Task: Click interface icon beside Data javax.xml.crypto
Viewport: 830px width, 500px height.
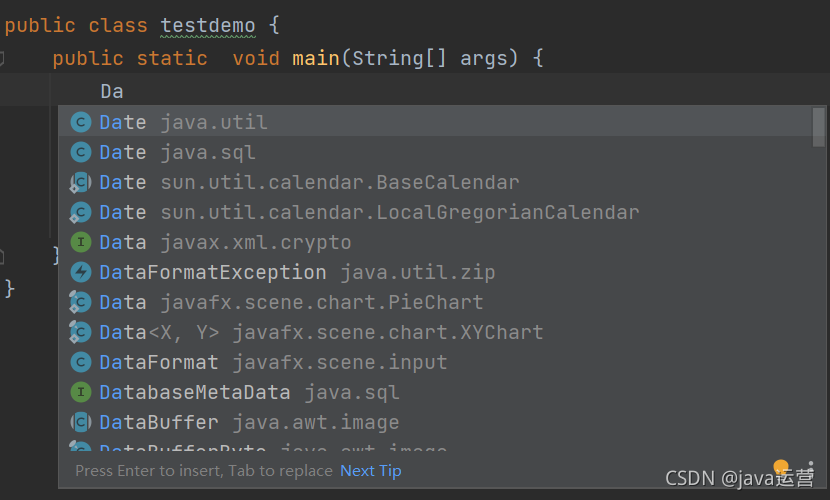Action: (x=81, y=242)
